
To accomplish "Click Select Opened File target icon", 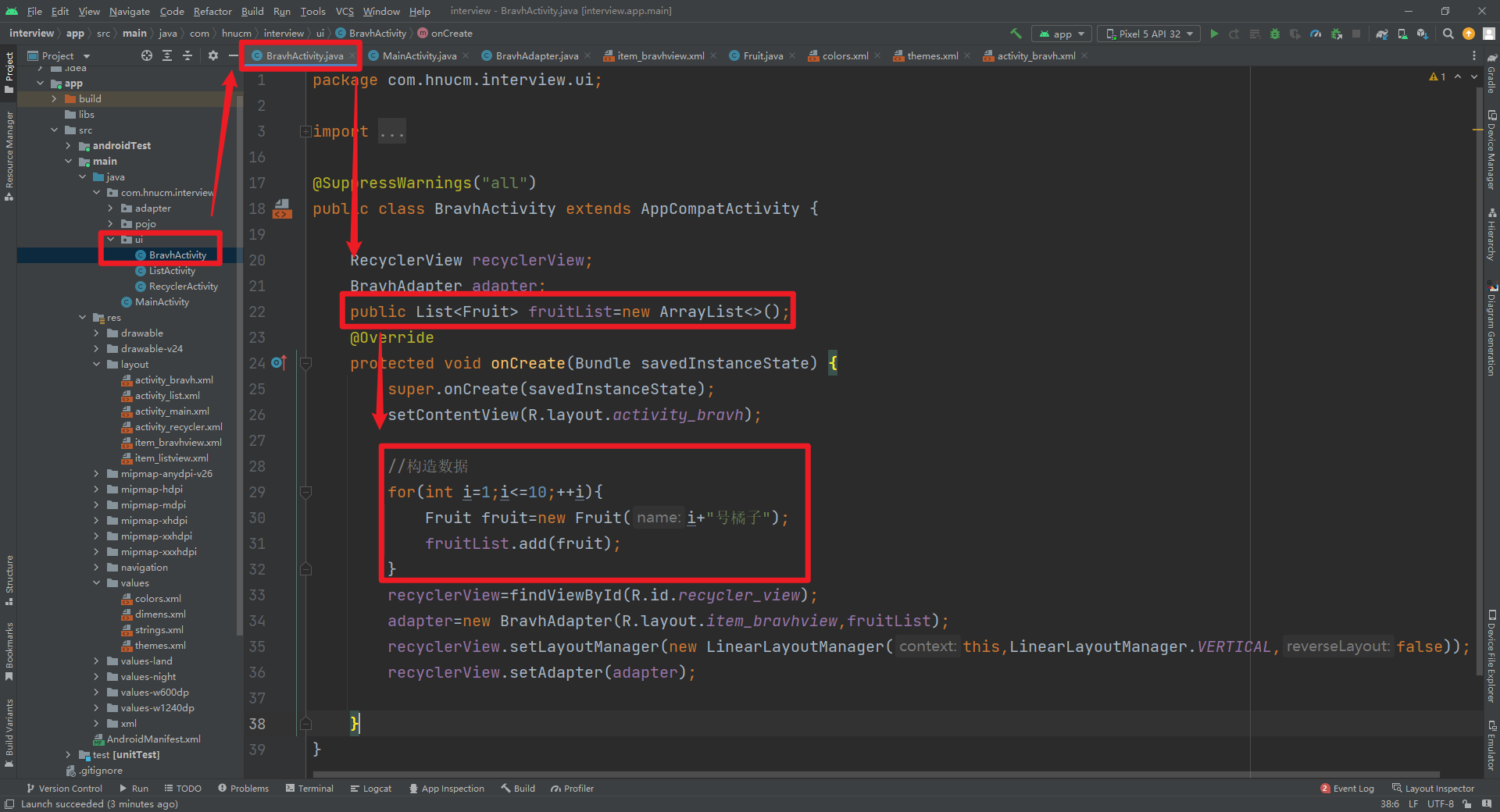I will click(x=147, y=55).
